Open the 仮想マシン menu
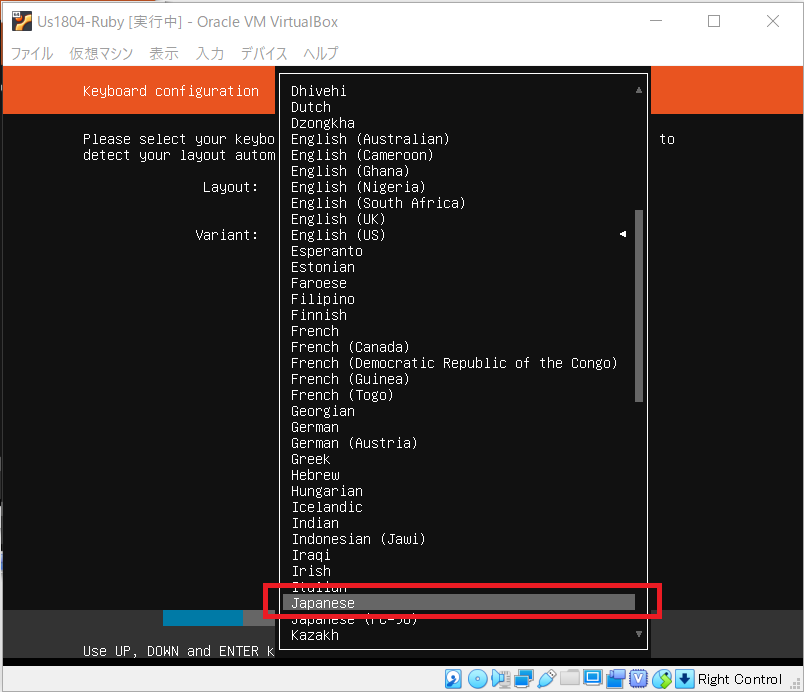 pyautogui.click(x=101, y=53)
